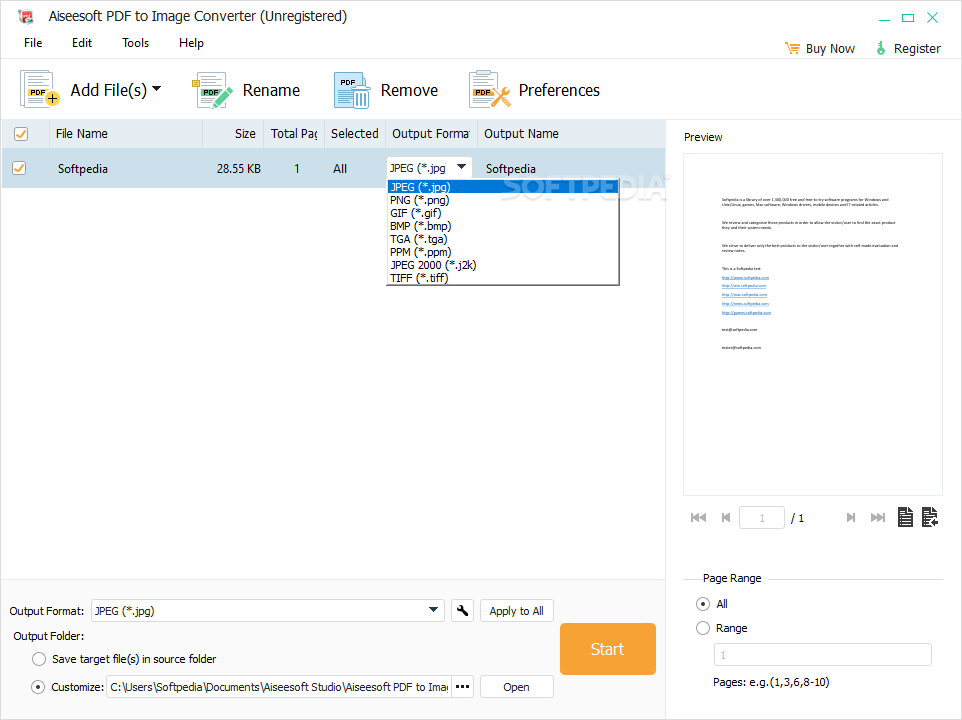Click the Add File(s) PDF icon
Image resolution: width=962 pixels, height=720 pixels.
[x=40, y=90]
